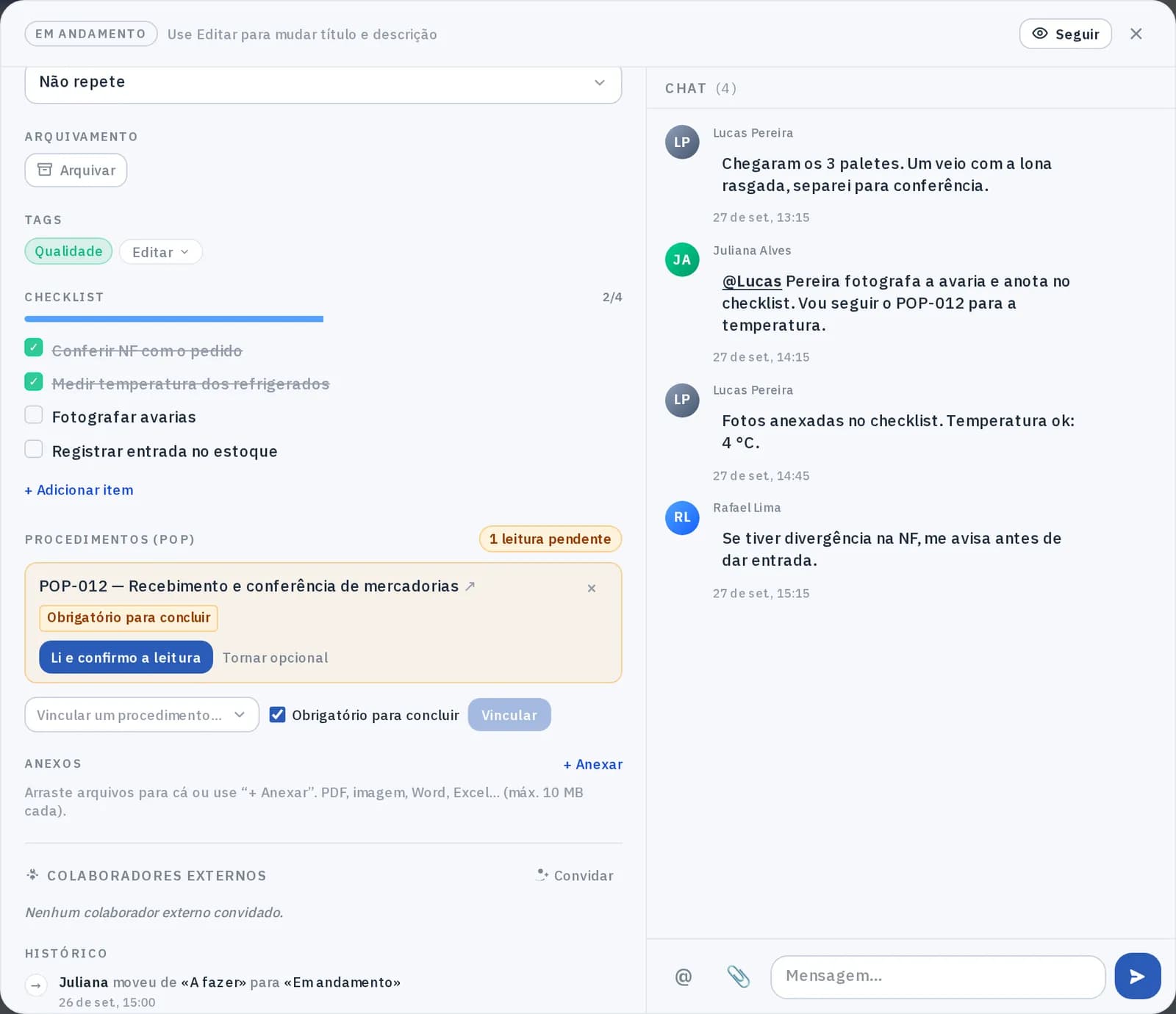Viewport: 1176px width, 1014px height.
Task: Click Lucas Pereira's avatar on the paletes message
Action: [682, 142]
